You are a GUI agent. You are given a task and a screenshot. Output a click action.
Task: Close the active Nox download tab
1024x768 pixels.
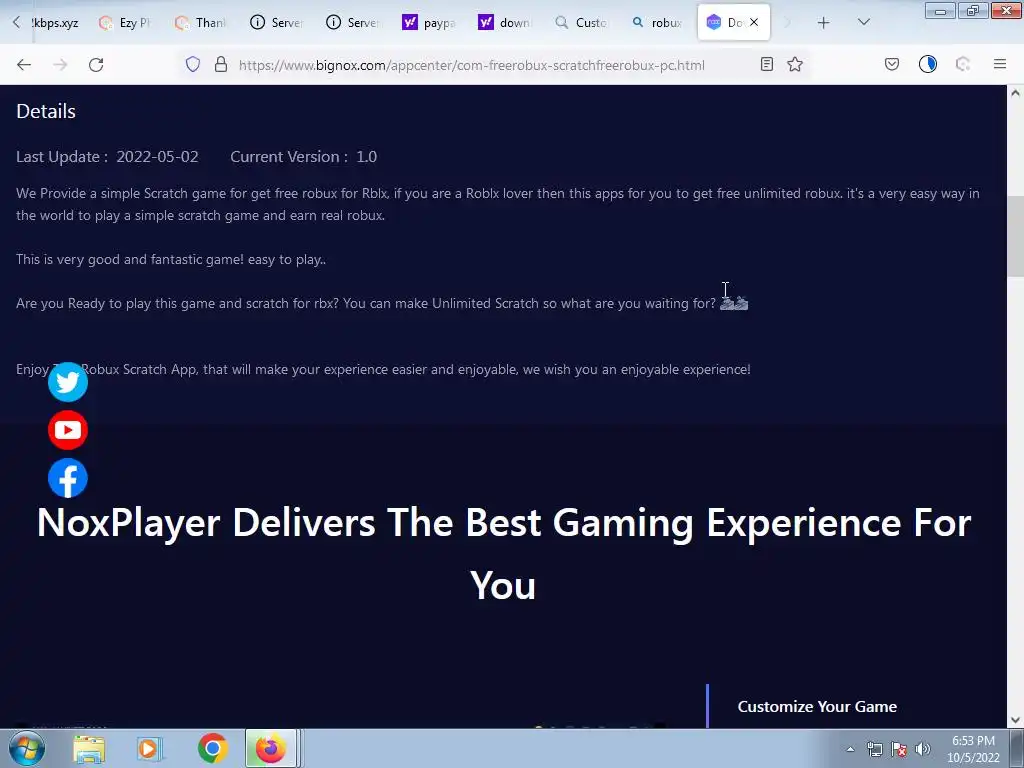[754, 22]
